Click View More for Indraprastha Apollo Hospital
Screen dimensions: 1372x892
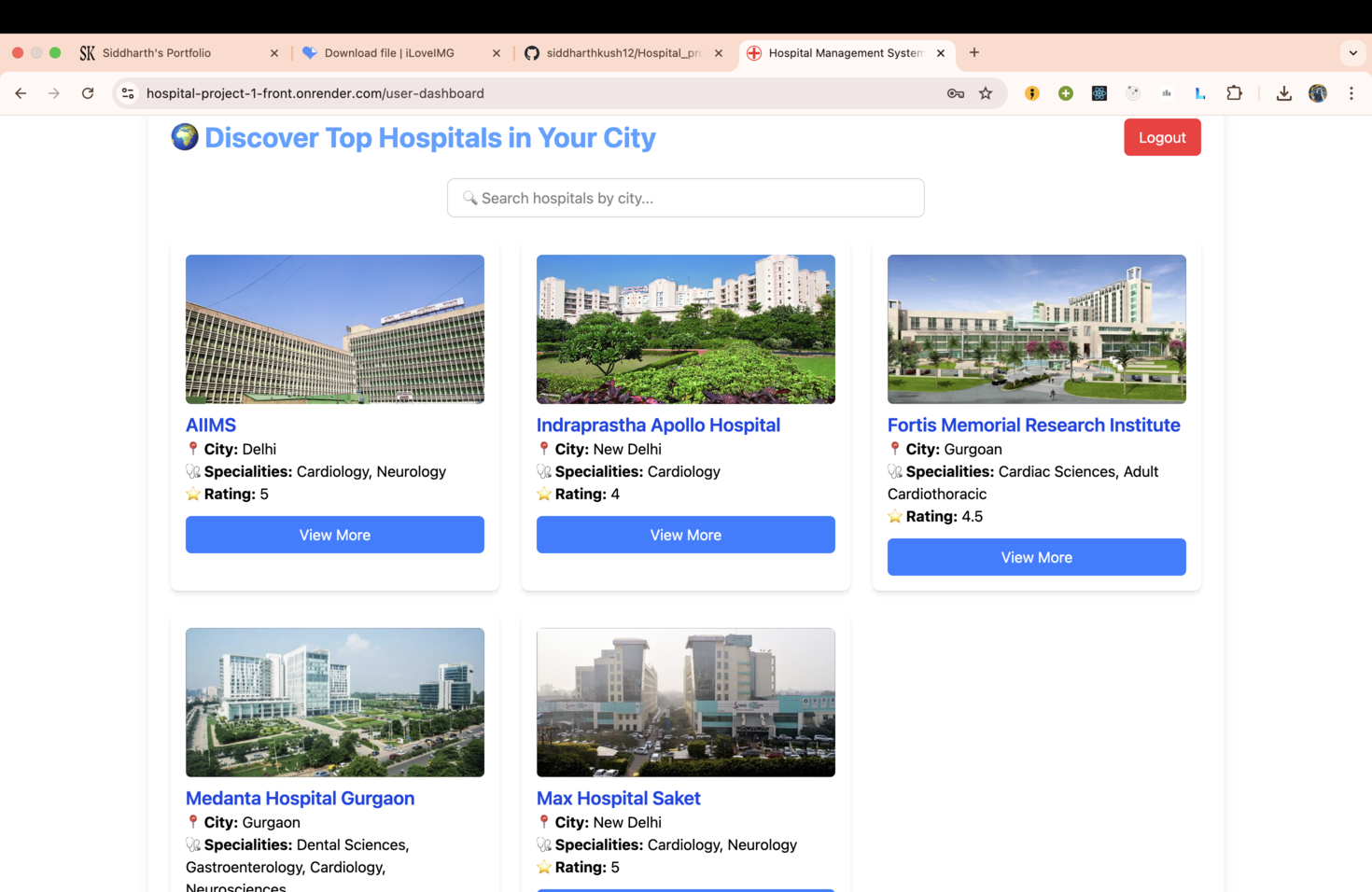[686, 535]
